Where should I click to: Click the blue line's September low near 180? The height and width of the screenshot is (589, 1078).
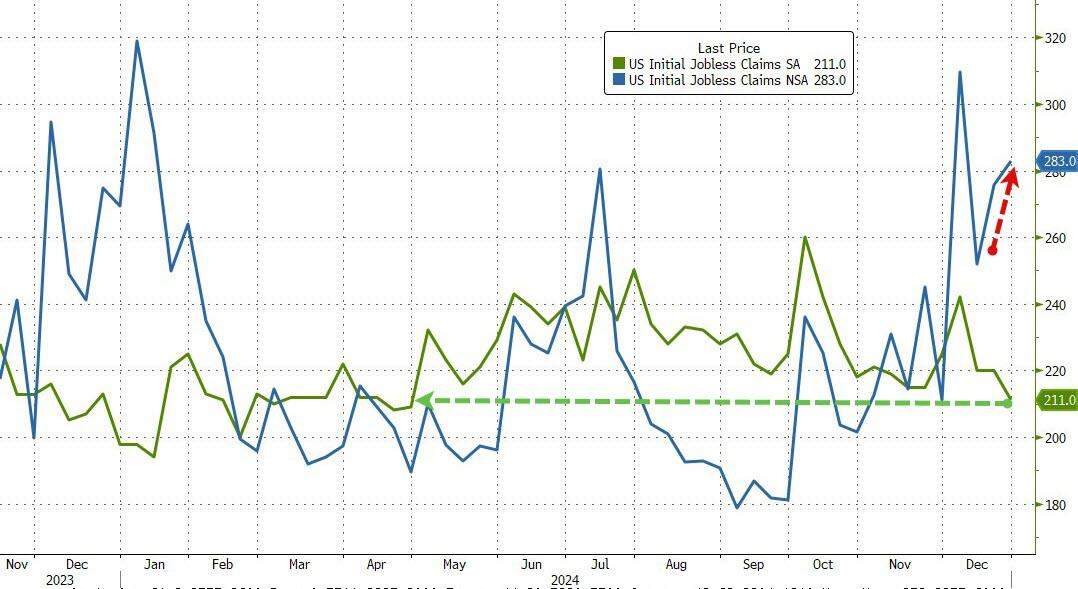(x=737, y=507)
